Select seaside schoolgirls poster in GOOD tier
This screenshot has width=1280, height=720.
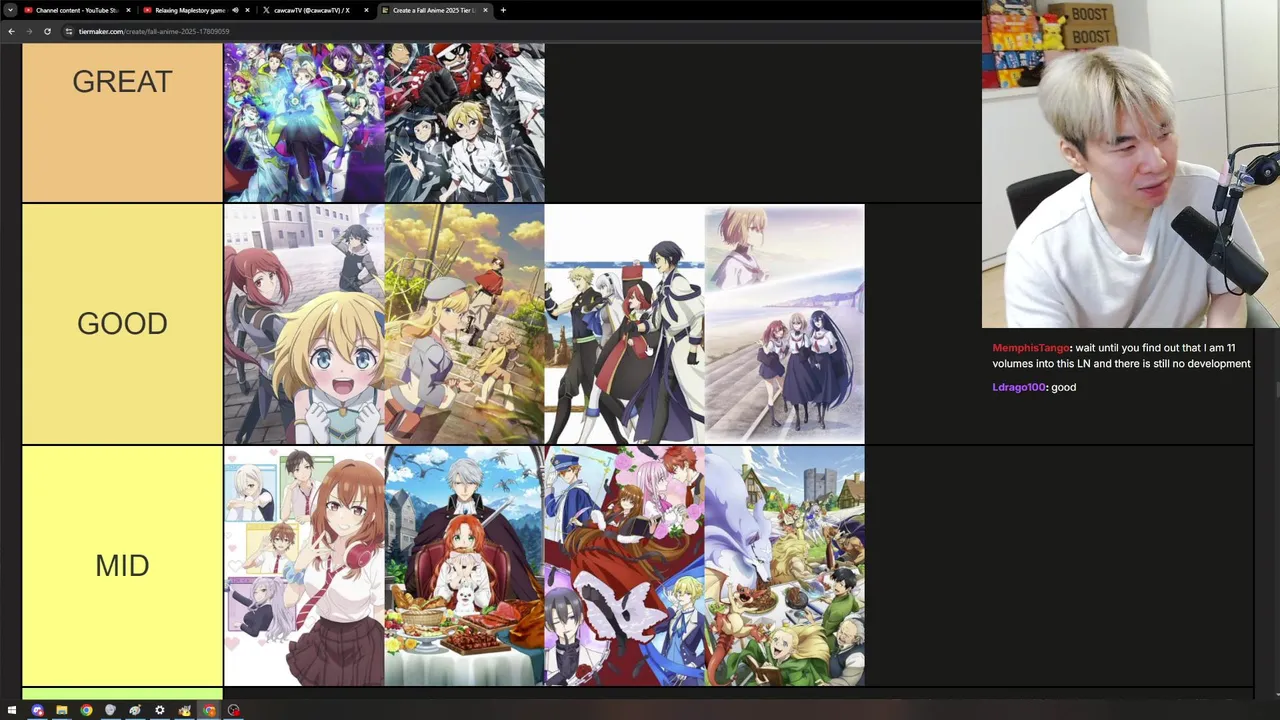click(x=785, y=324)
